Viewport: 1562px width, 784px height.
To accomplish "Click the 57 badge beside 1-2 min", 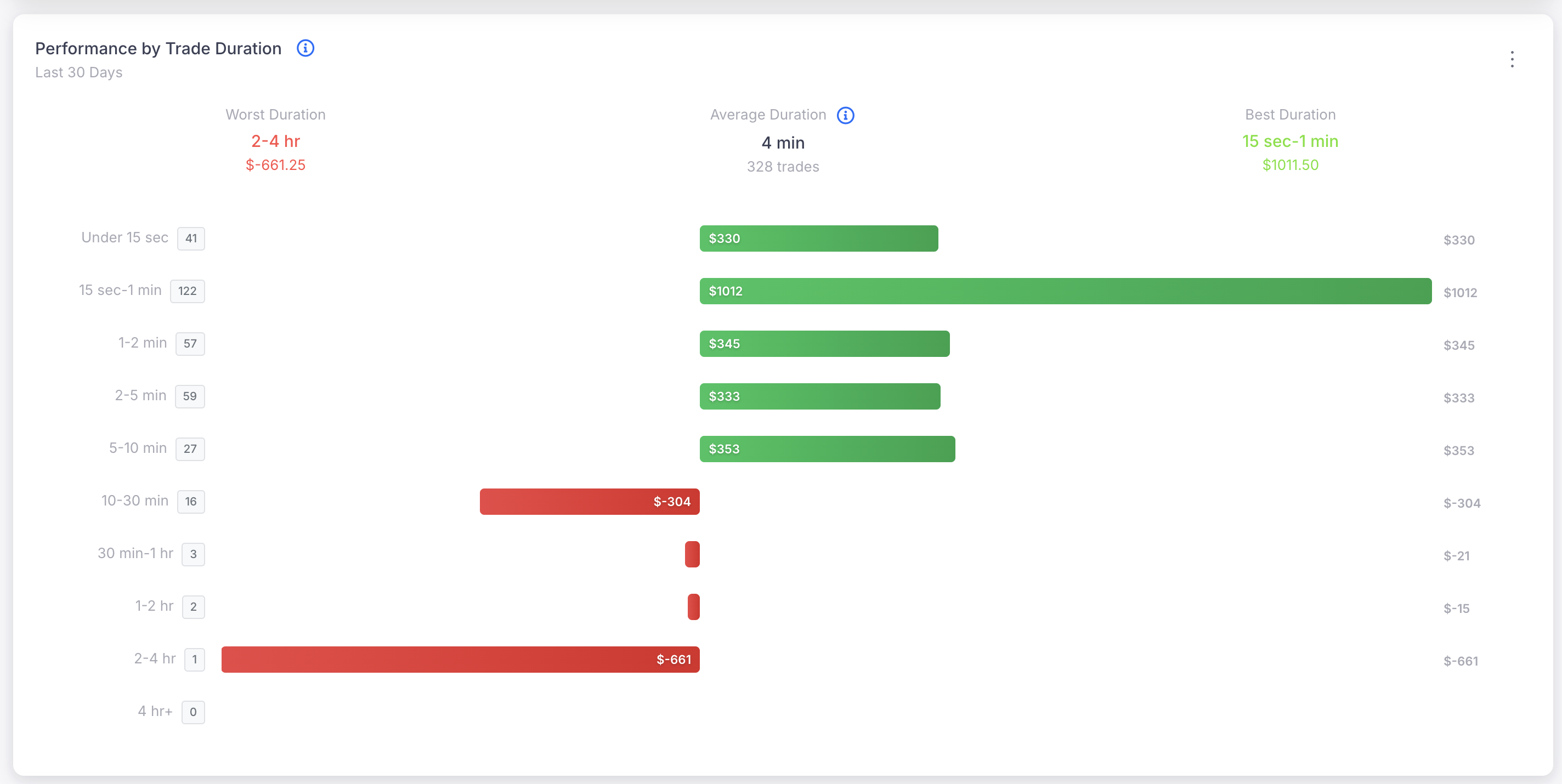I will [189, 344].
